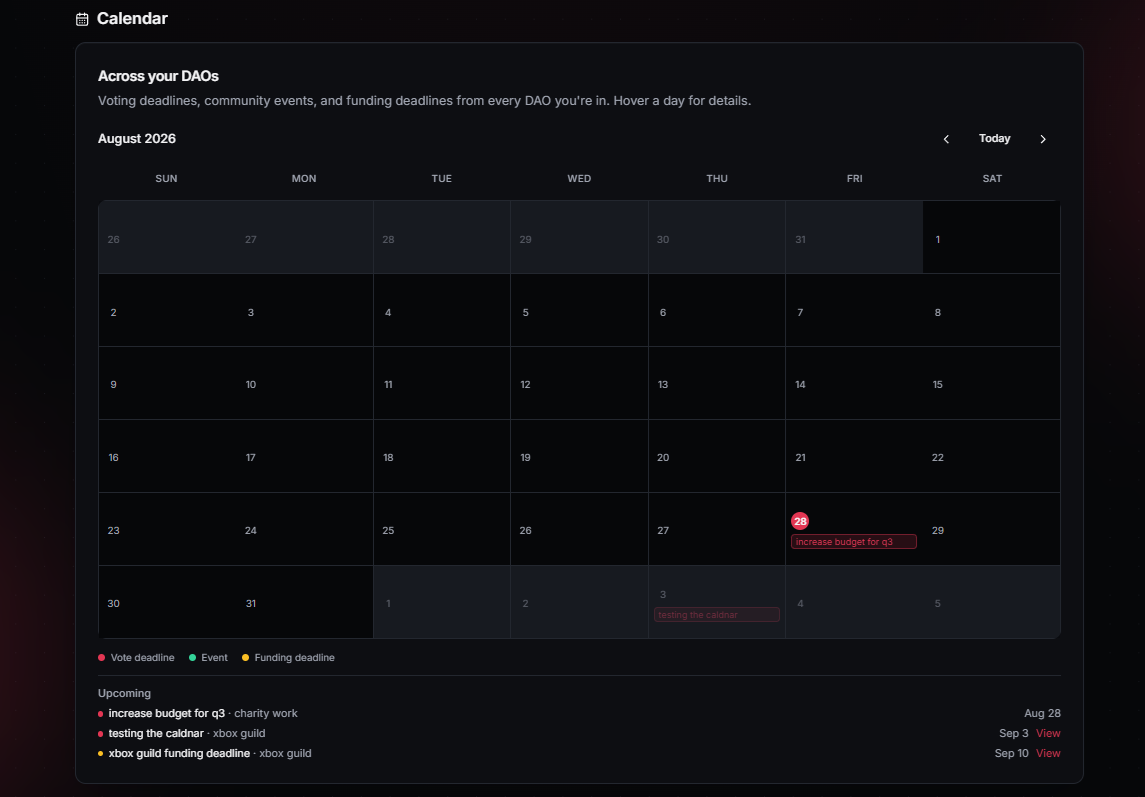The height and width of the screenshot is (797, 1145).
Task: Click View link for the Sep 10 entry
Action: tap(1048, 753)
